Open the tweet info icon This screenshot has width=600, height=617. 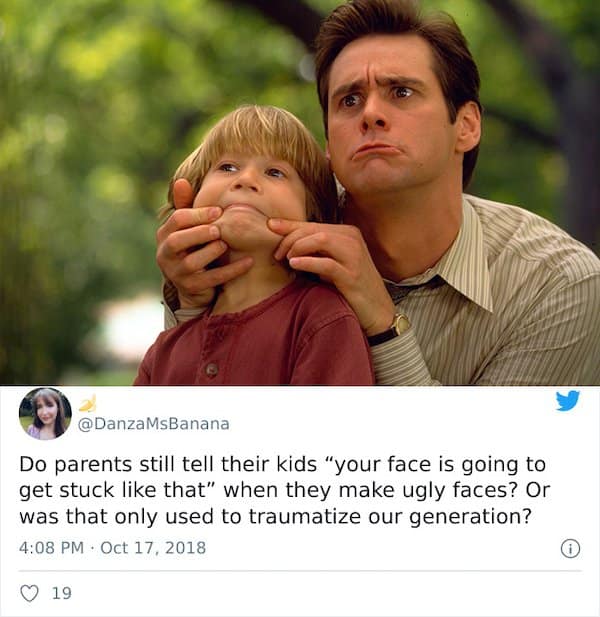click(x=570, y=549)
